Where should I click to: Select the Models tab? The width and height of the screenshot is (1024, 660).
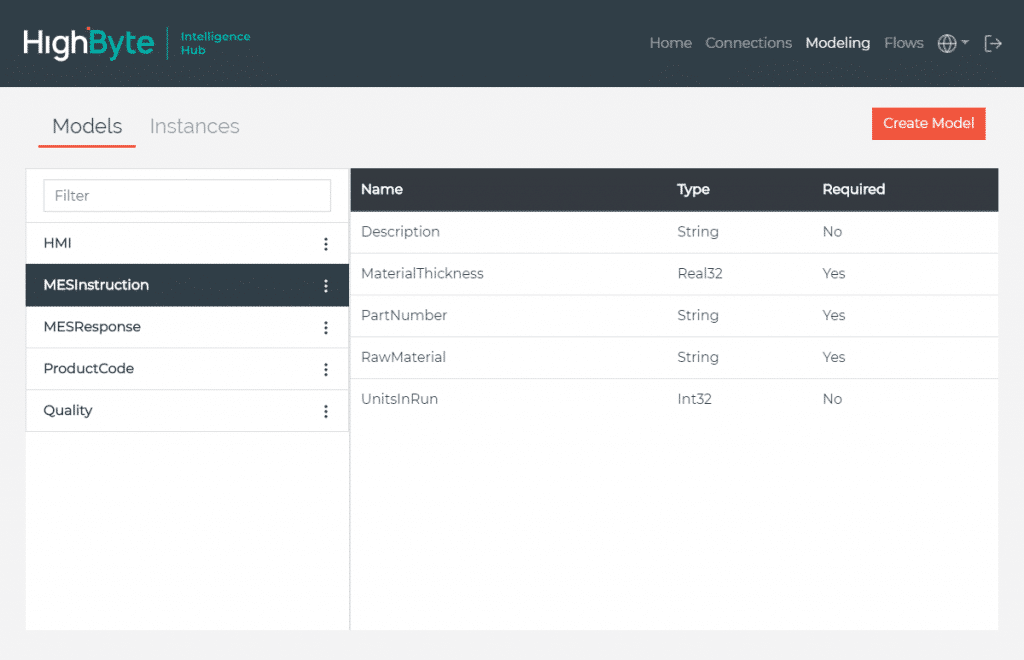(x=87, y=126)
